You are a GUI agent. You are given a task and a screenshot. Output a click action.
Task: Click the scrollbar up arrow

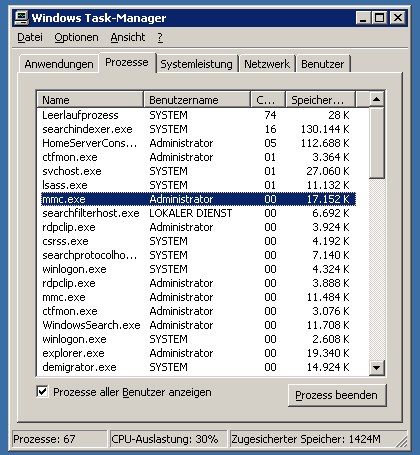(377, 99)
